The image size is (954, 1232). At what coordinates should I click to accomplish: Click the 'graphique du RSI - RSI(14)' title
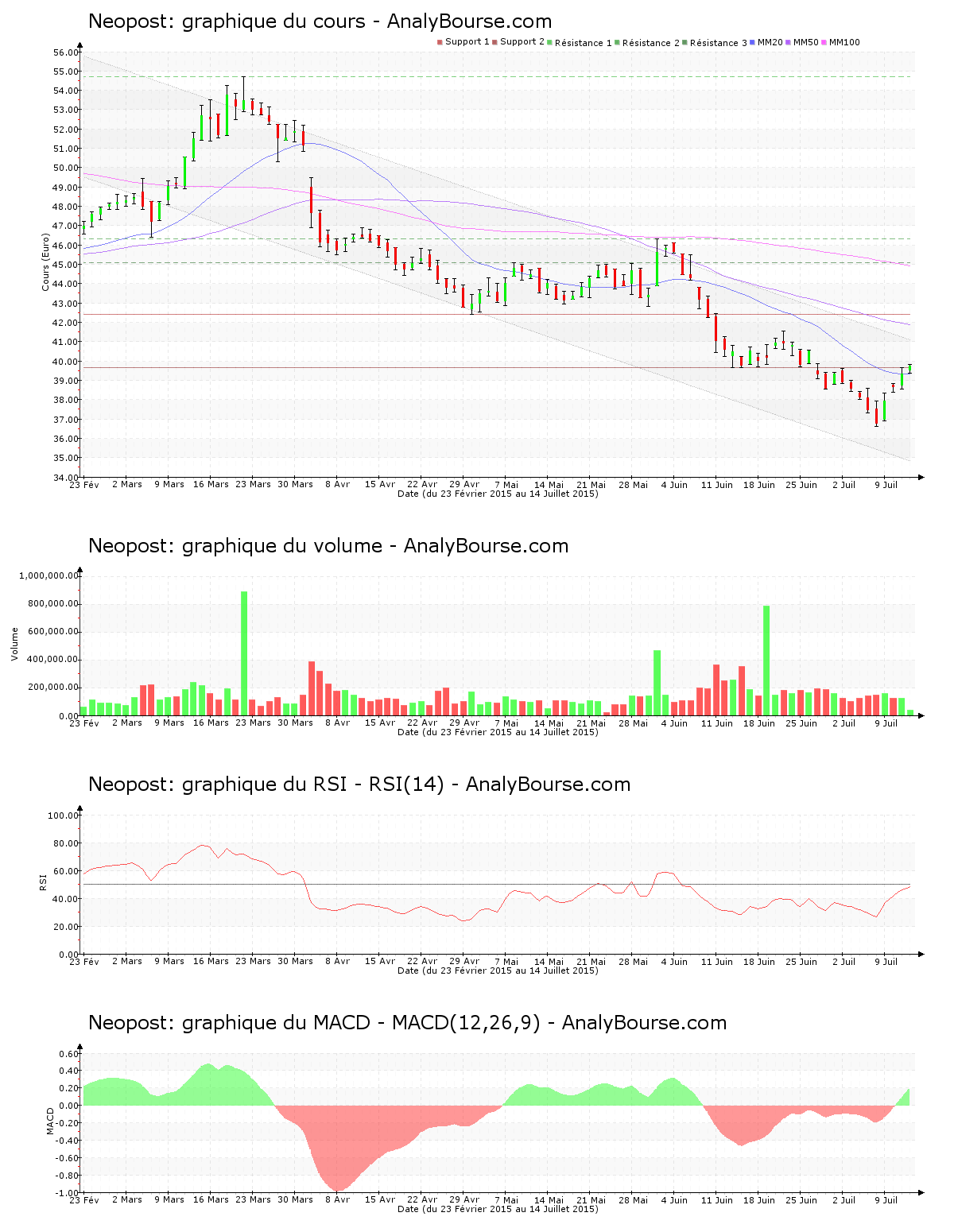[313, 785]
